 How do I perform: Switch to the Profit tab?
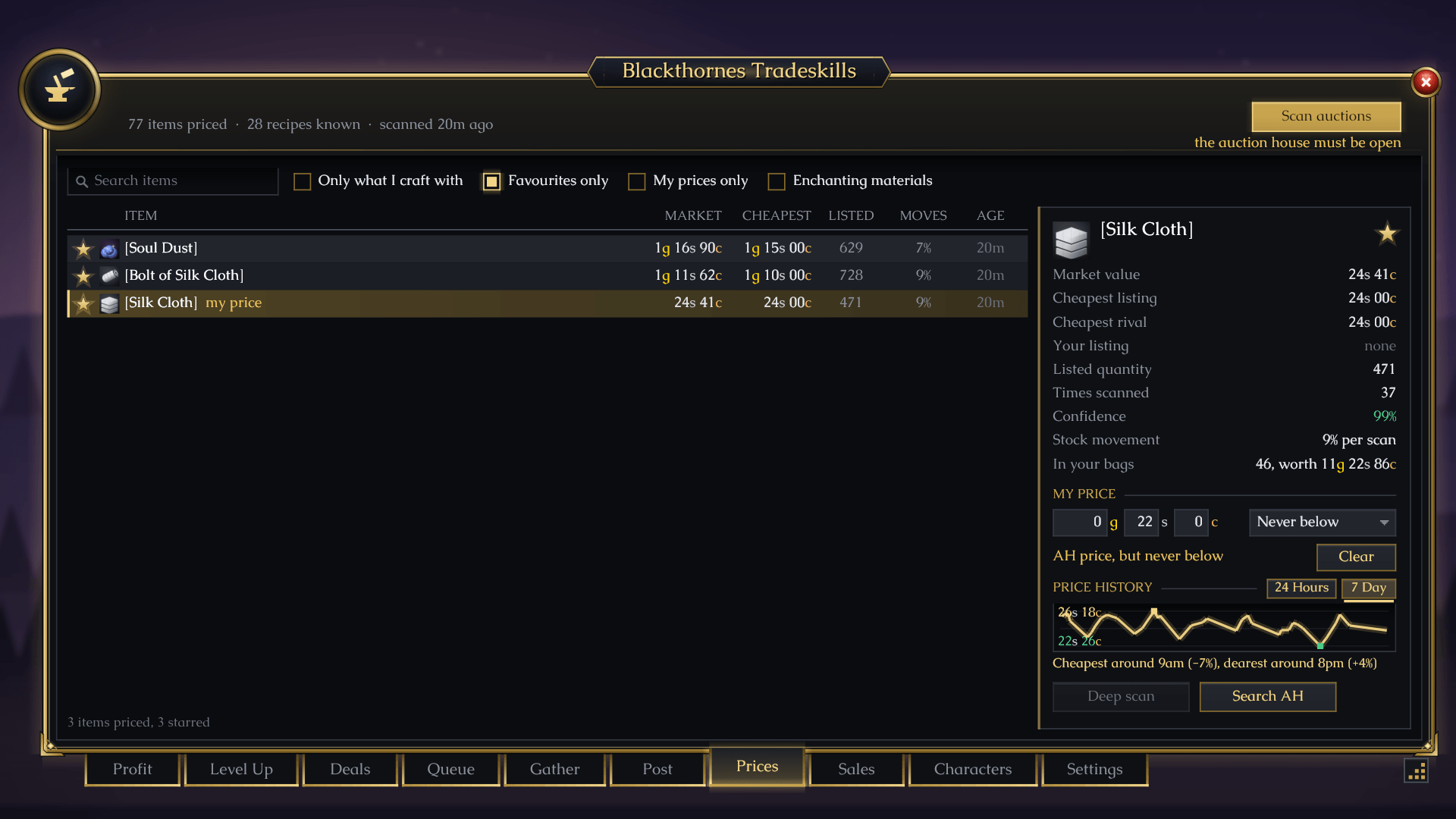[133, 769]
